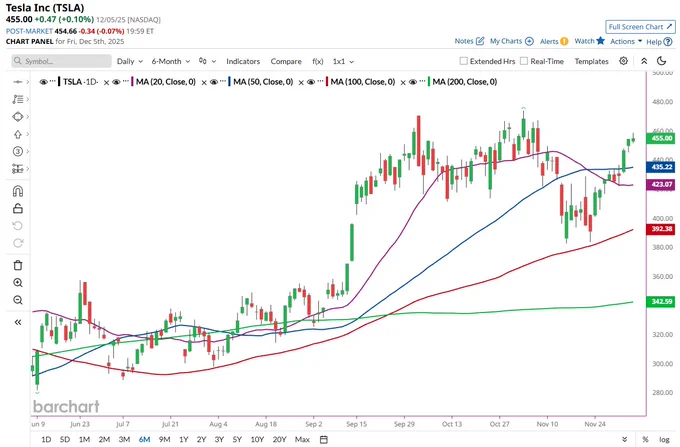Toggle visibility of MA 200 indicator
The width and height of the screenshot is (680, 447).
(412, 82)
